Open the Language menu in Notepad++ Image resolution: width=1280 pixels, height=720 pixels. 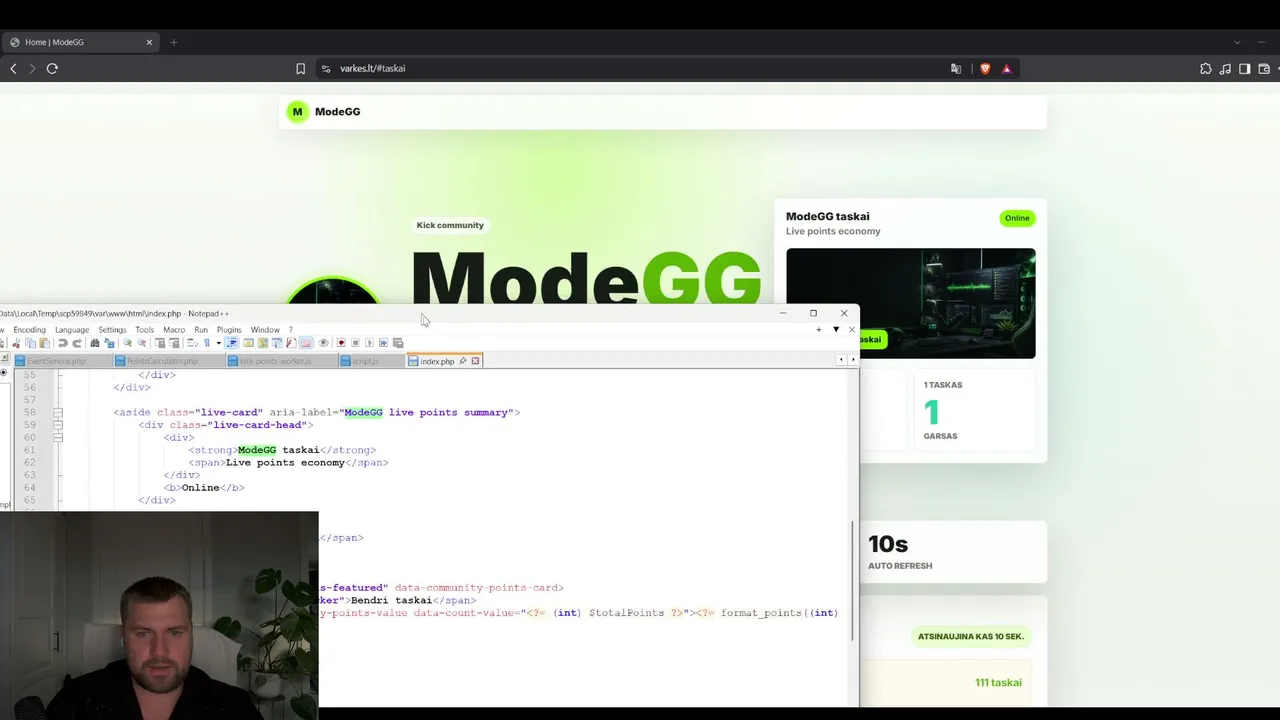72,330
